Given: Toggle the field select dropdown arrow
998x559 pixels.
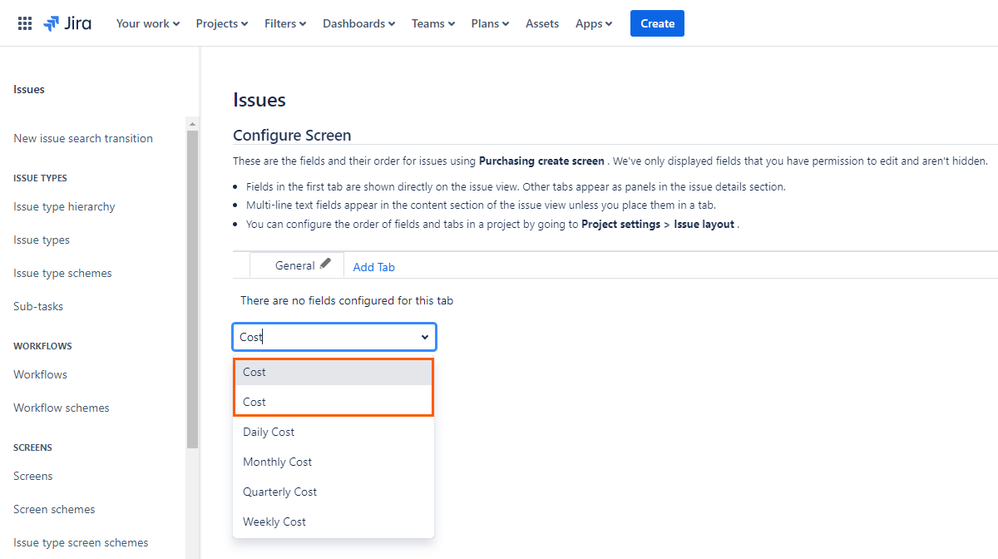Looking at the screenshot, I should 425,337.
